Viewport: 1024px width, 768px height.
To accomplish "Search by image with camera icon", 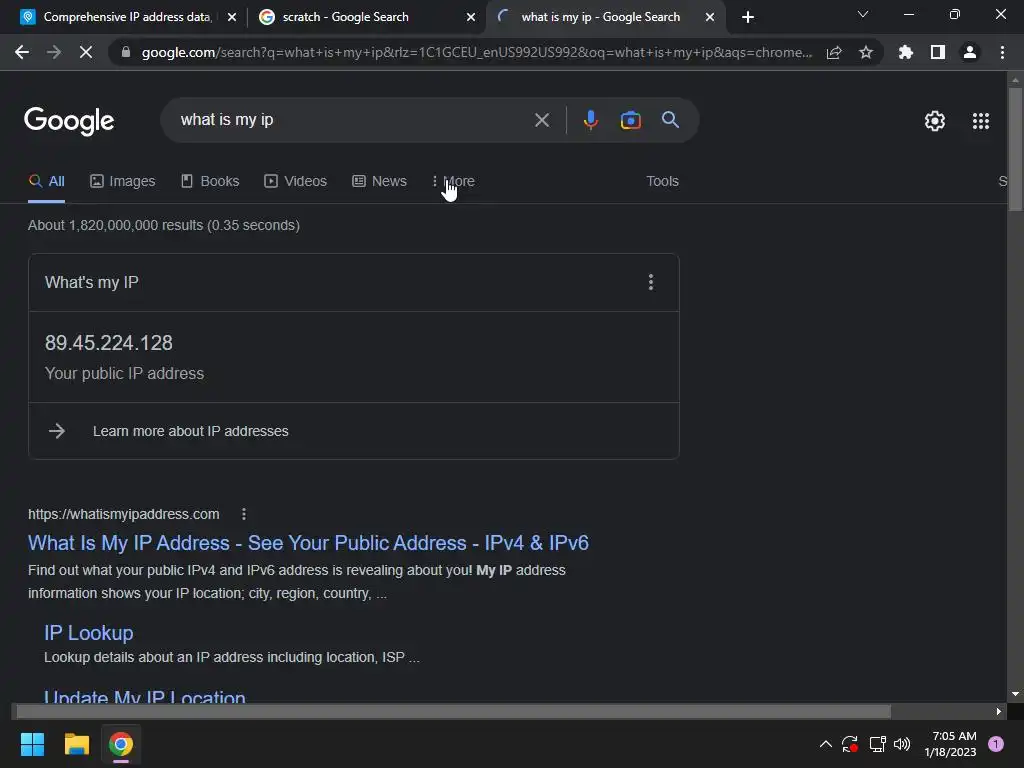I will point(630,120).
